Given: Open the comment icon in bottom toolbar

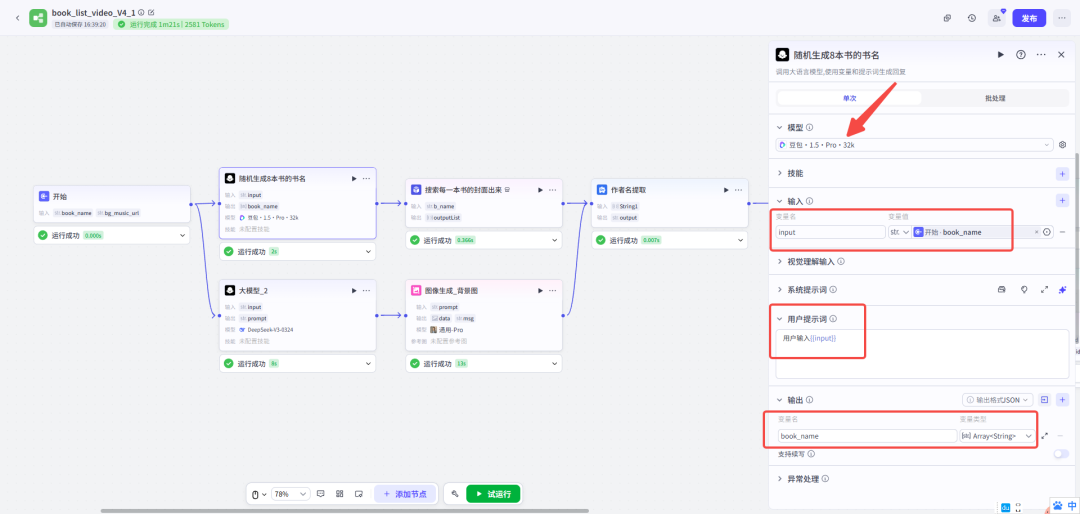Looking at the screenshot, I should coord(321,494).
